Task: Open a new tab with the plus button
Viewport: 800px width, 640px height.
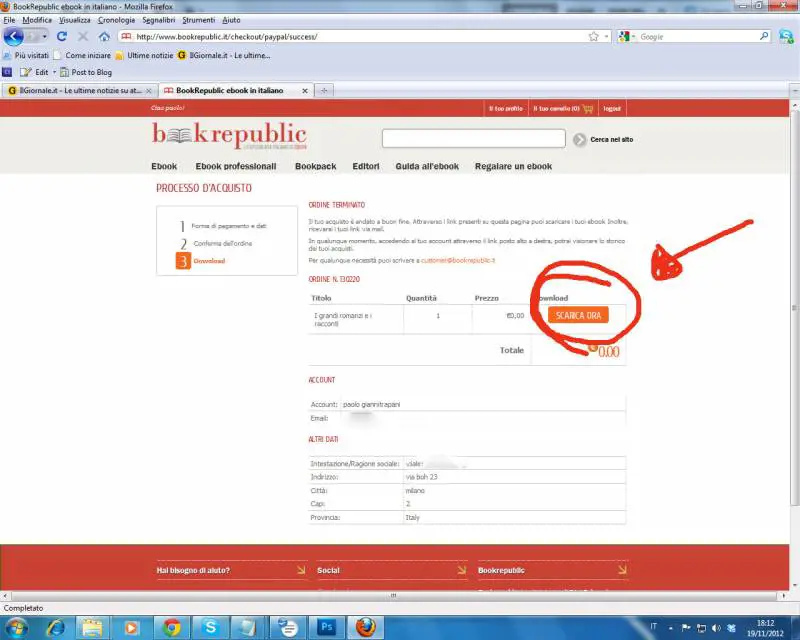Action: click(x=323, y=90)
